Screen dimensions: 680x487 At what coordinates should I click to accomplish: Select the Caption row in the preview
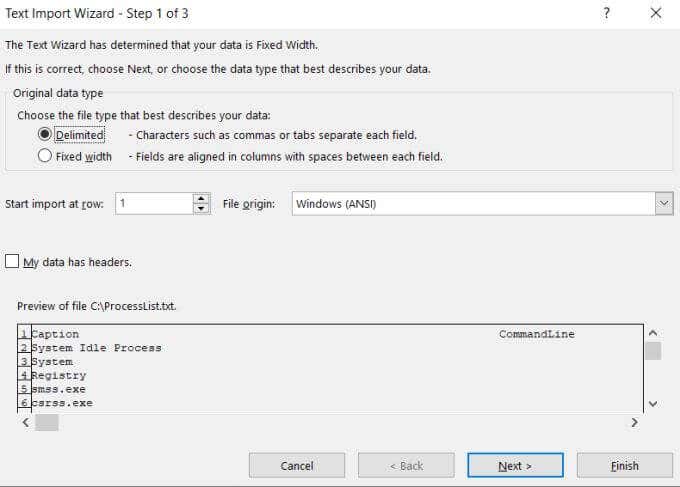[x=56, y=334]
